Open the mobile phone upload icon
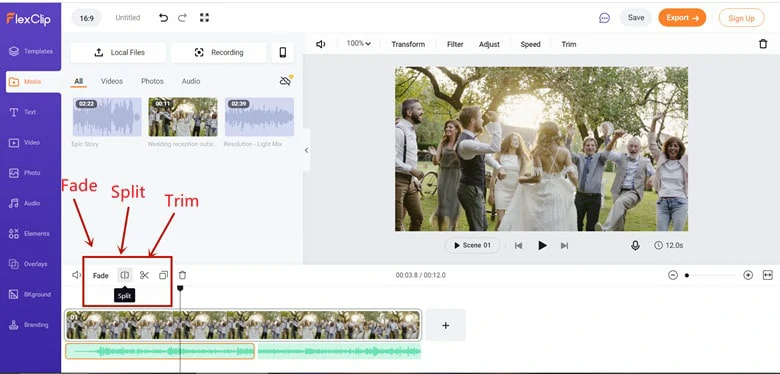This screenshot has height=374, width=780. [x=283, y=53]
